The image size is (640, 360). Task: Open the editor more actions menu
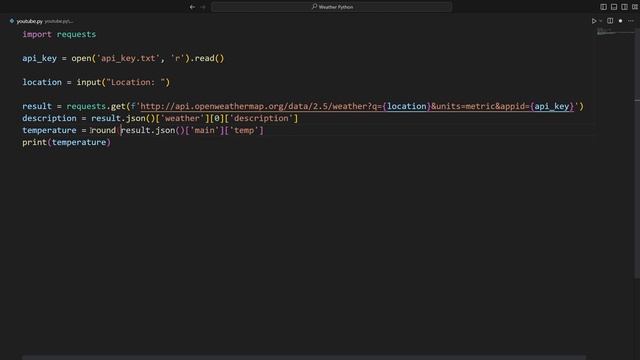[x=631, y=21]
